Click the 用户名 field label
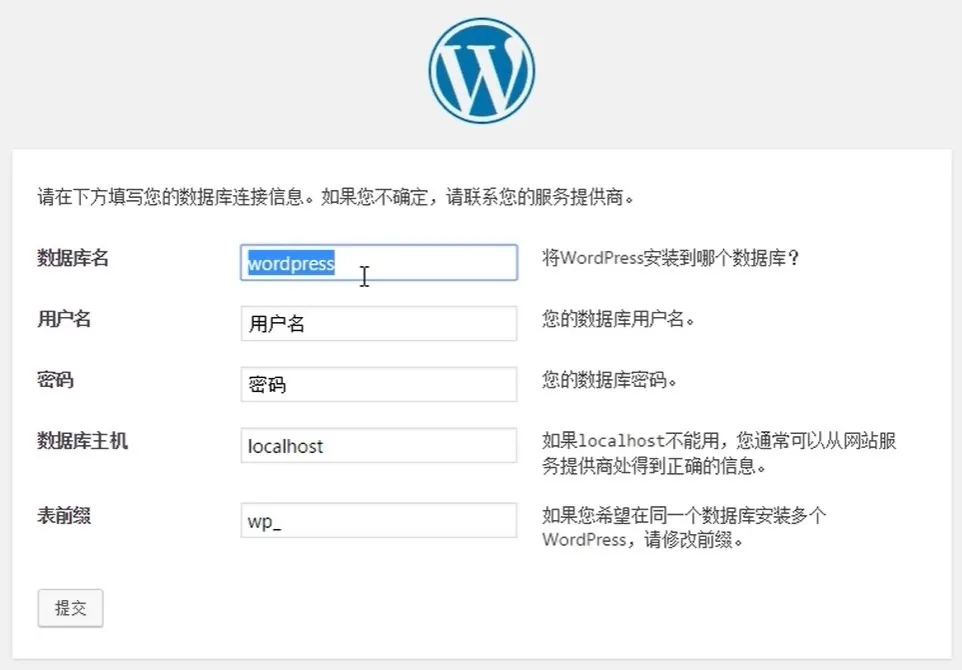Image resolution: width=962 pixels, height=670 pixels. (64, 319)
